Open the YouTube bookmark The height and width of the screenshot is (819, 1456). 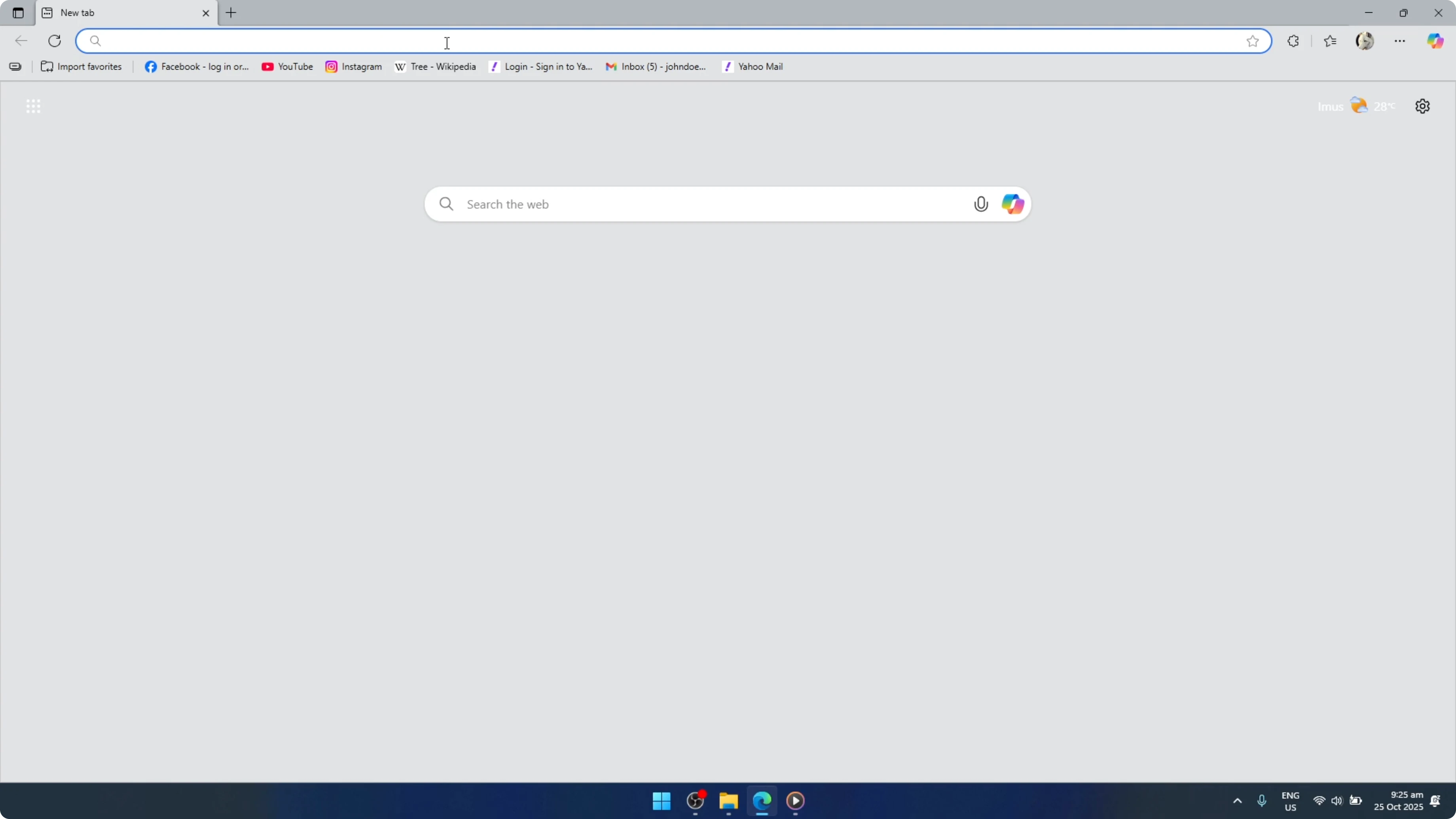click(287, 67)
